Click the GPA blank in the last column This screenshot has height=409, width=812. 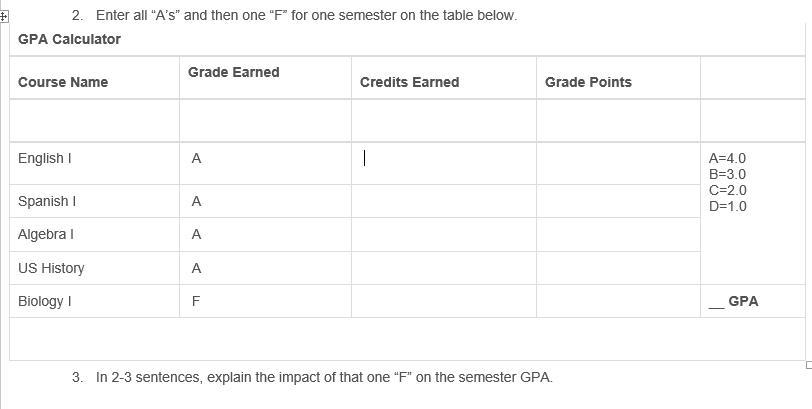point(716,302)
